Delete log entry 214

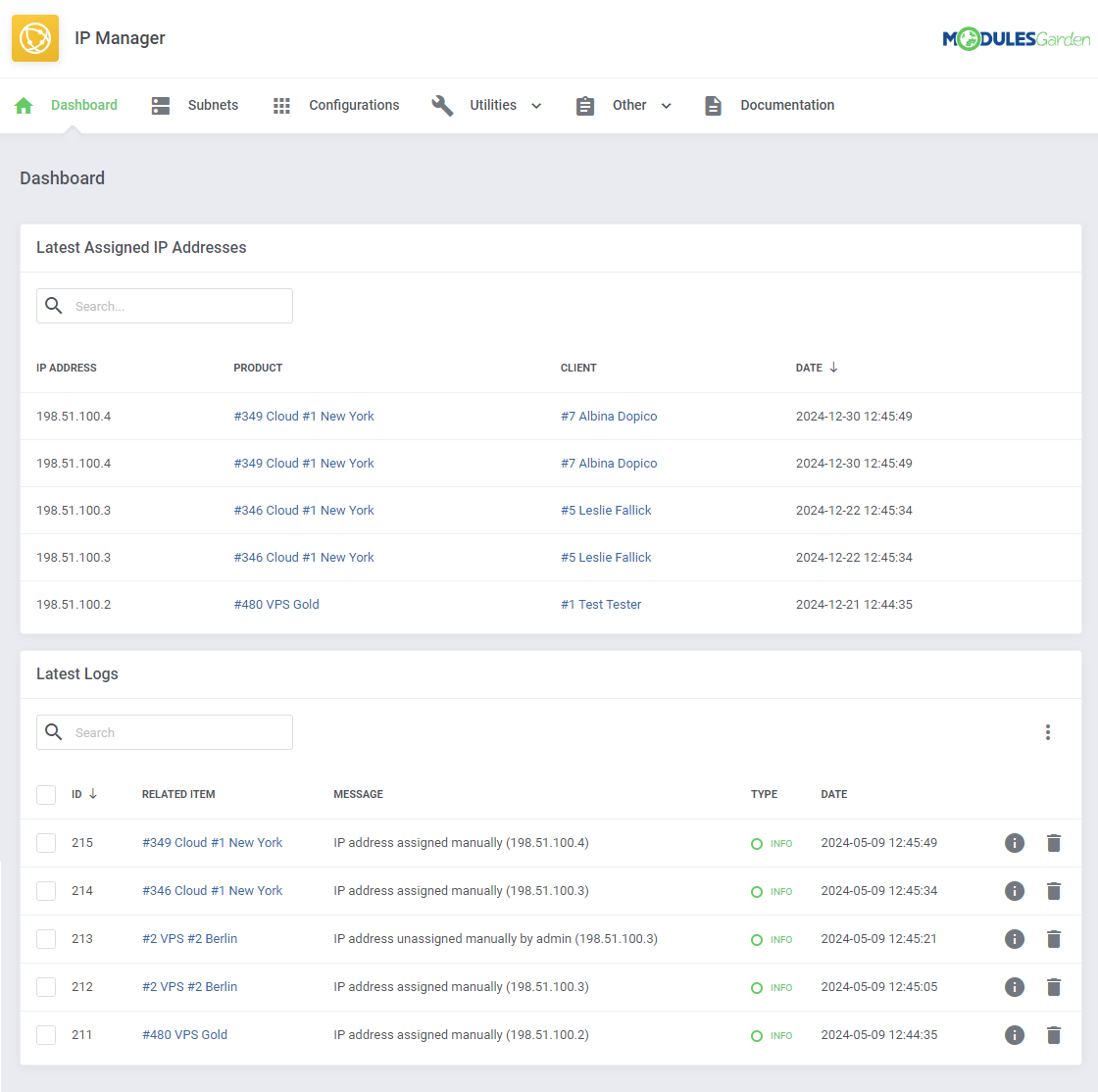coord(1053,891)
